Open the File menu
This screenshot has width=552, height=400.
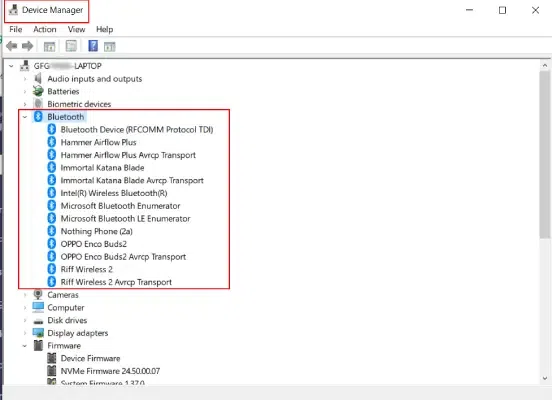click(x=15, y=29)
